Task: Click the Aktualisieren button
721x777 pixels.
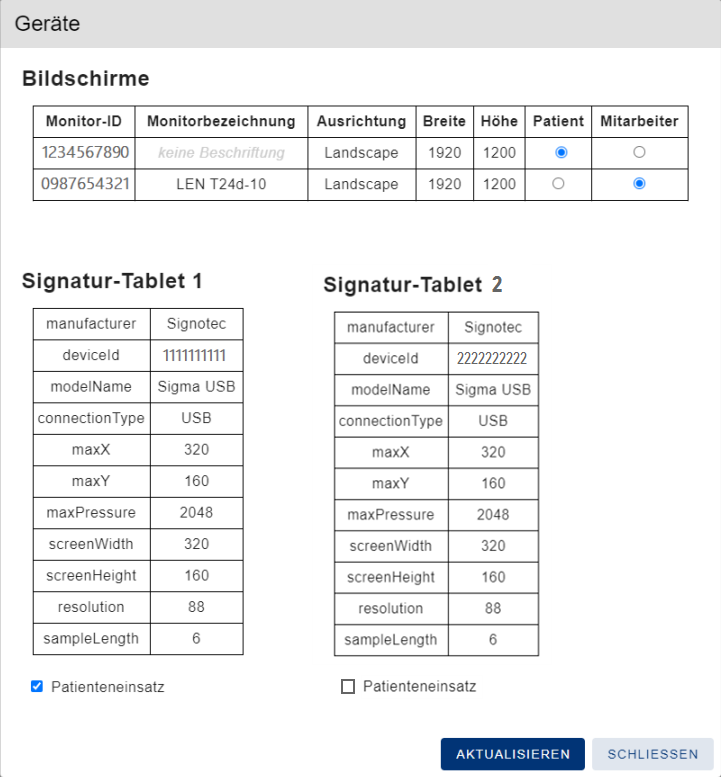Action: point(513,754)
